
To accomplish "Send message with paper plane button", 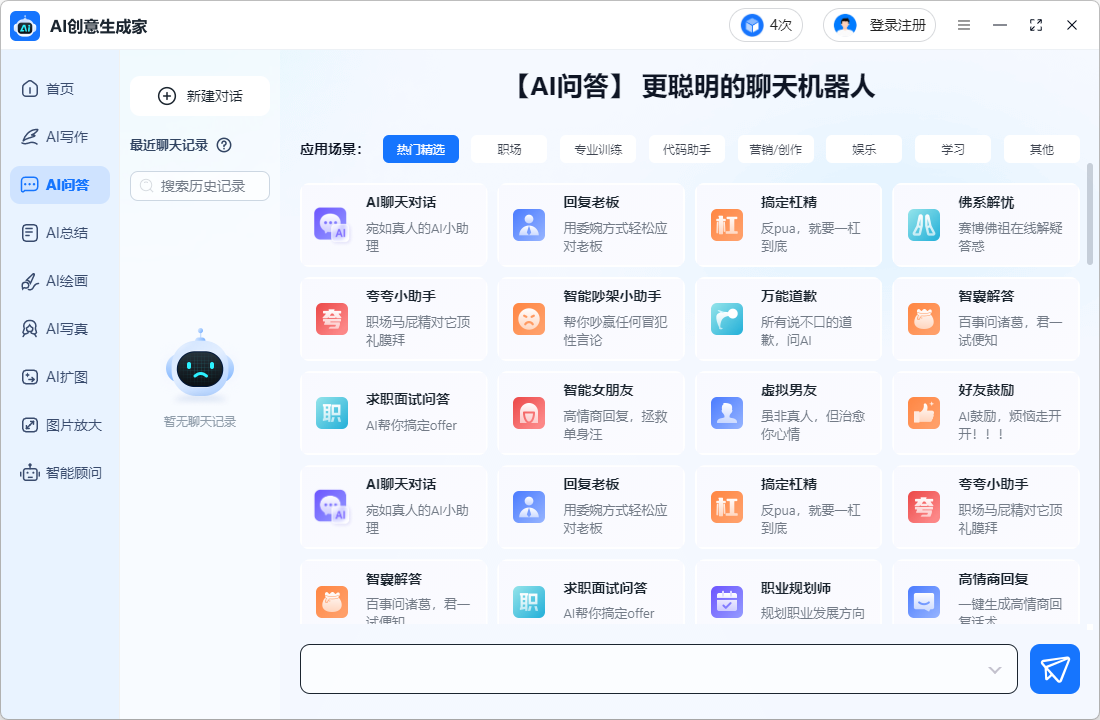I will point(1054,669).
